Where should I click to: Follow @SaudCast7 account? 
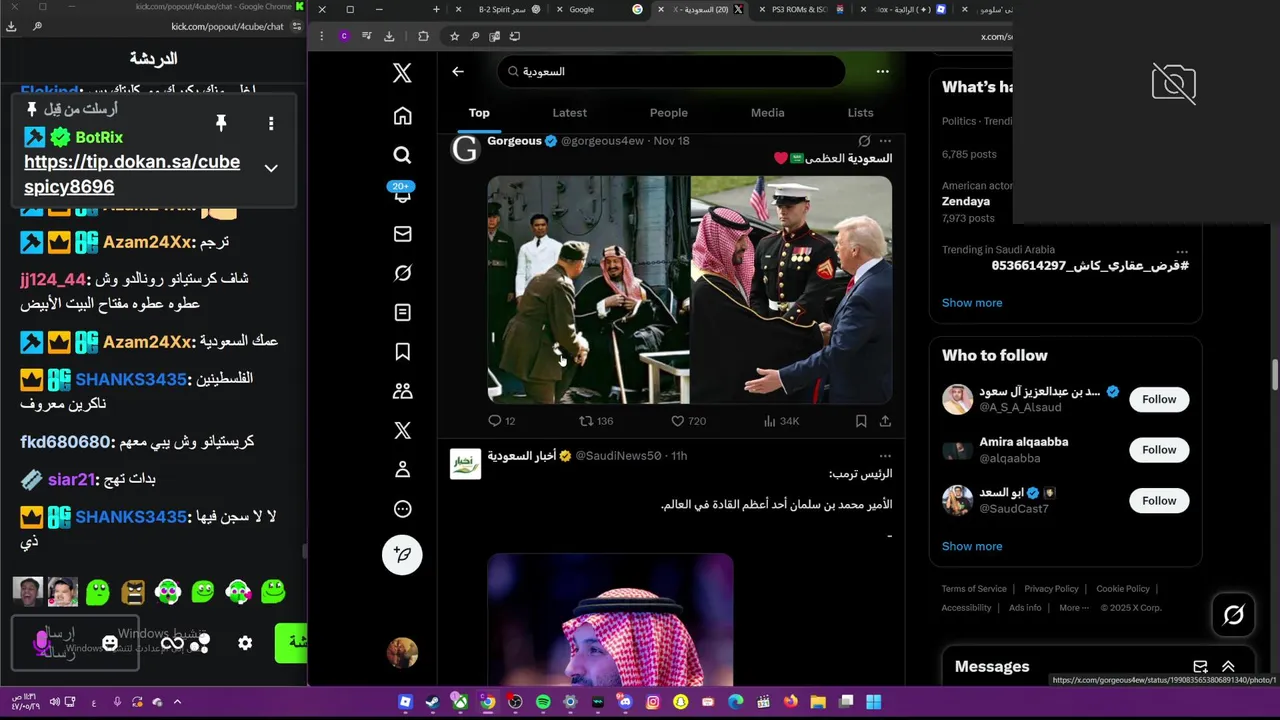point(1159,501)
